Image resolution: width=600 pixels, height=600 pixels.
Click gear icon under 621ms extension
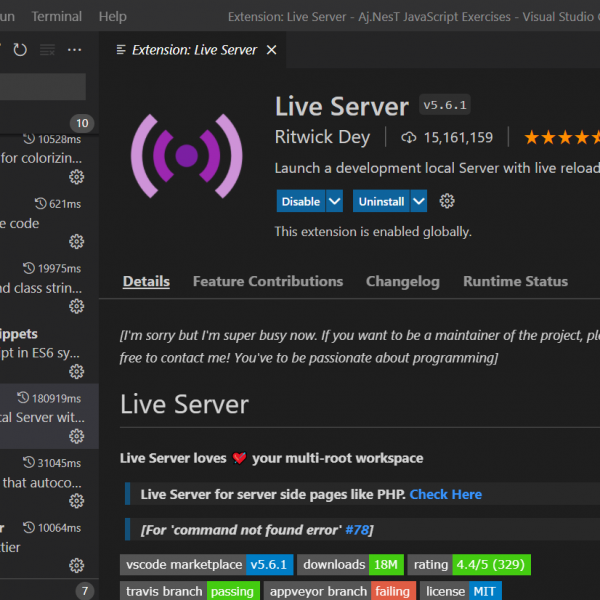coord(76,242)
